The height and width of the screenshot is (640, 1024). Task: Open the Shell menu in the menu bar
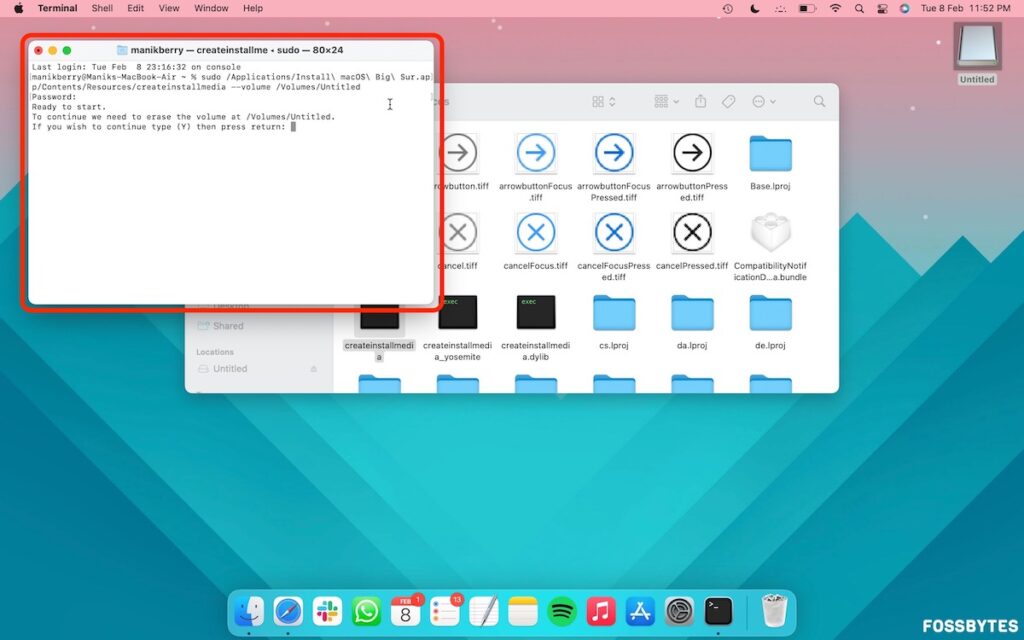pos(101,8)
